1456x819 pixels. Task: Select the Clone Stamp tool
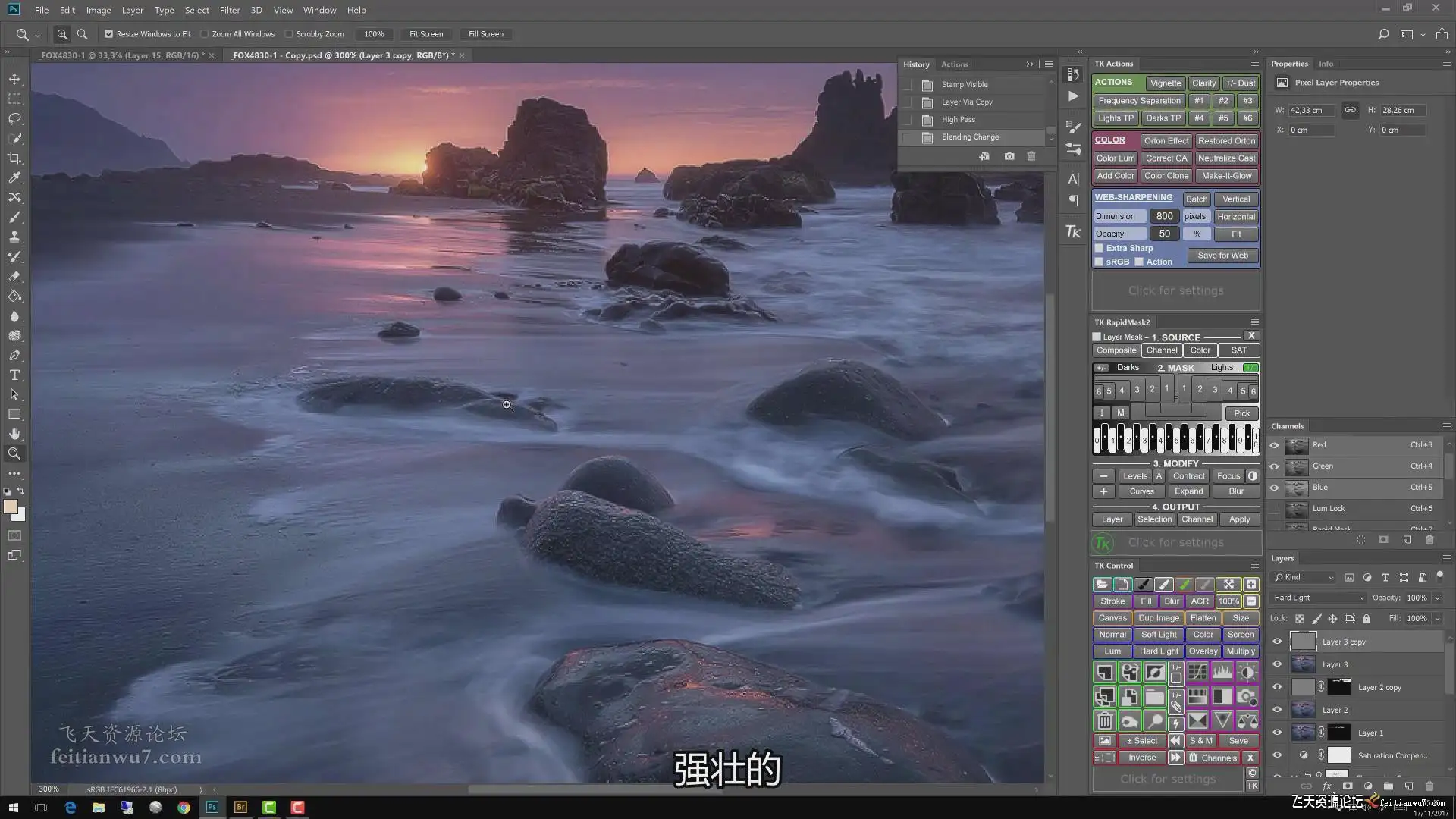[14, 237]
